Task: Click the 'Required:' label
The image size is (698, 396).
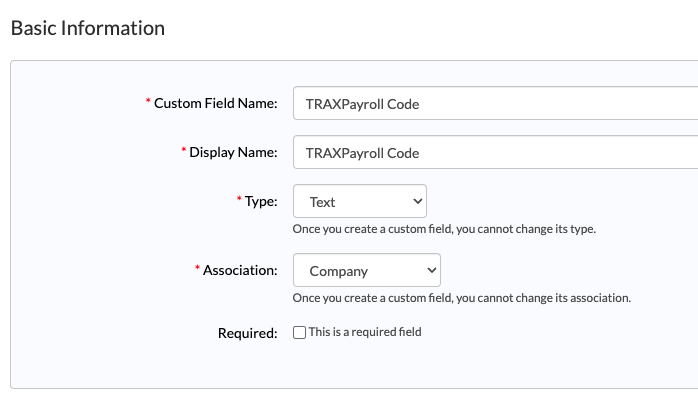Action: (x=248, y=333)
